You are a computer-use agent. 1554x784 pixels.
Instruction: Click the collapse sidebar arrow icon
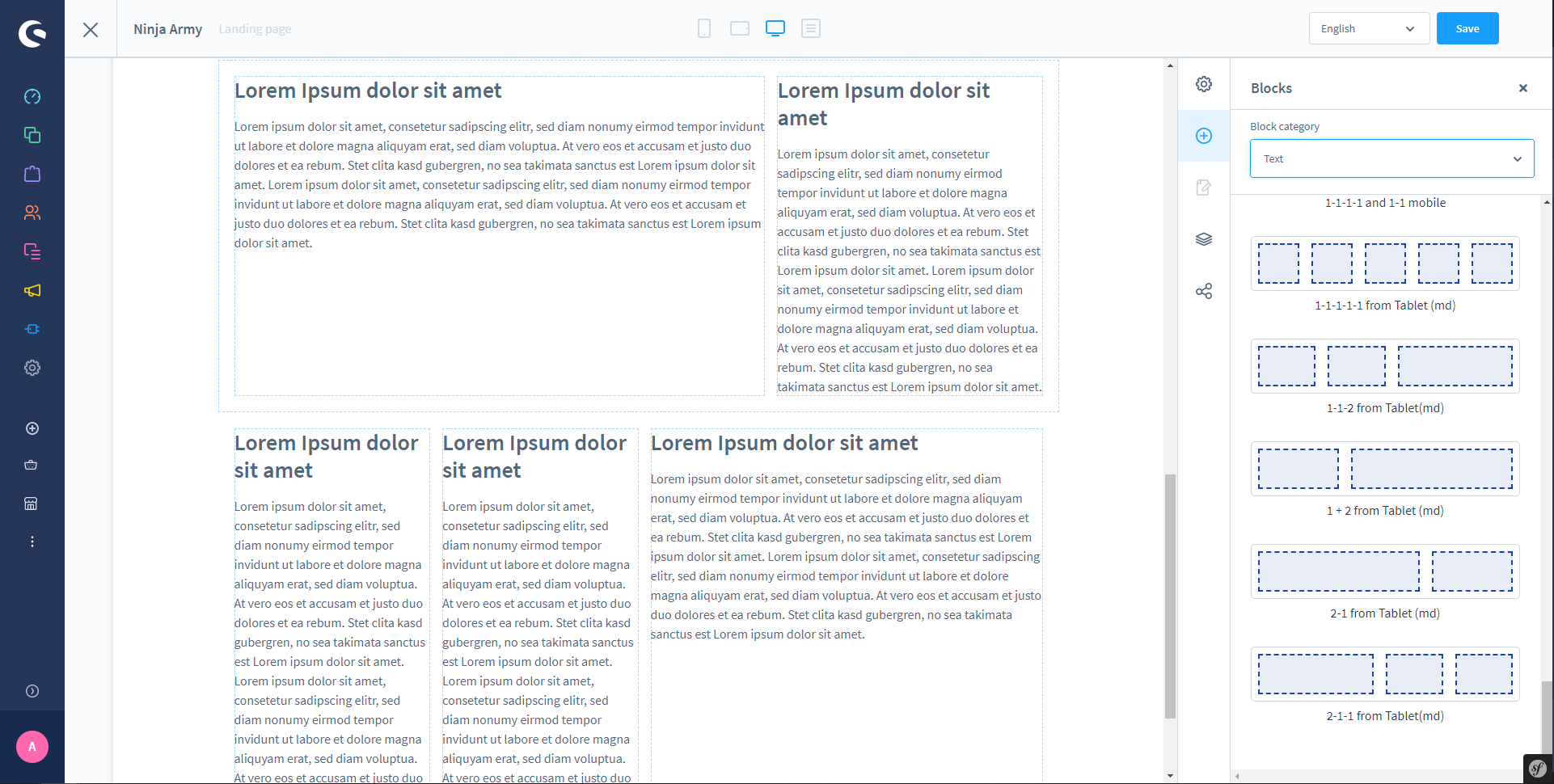coord(32,691)
